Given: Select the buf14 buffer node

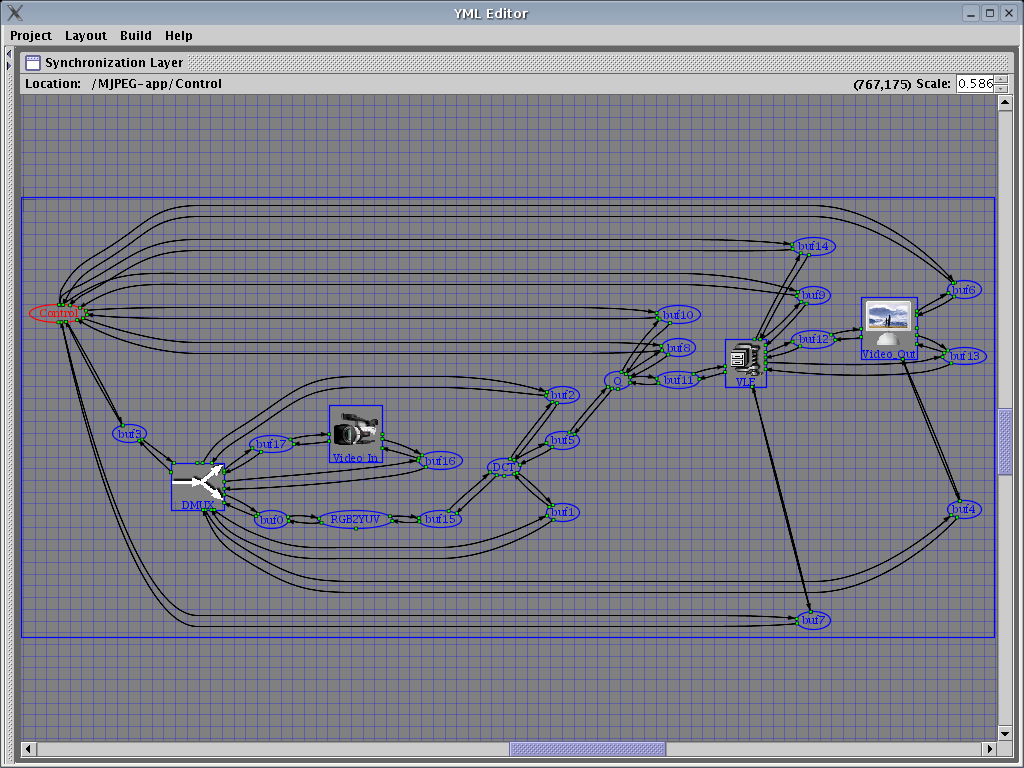Looking at the screenshot, I should tap(813, 246).
